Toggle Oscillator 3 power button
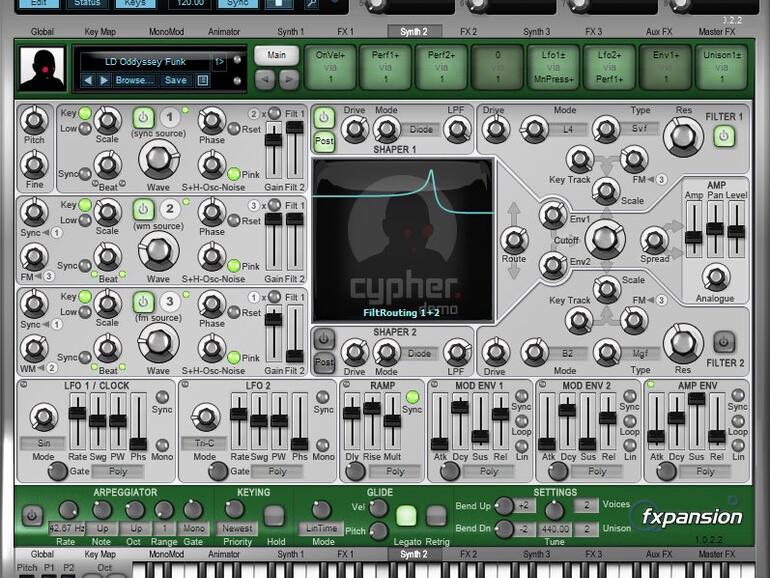The image size is (770, 578). (x=143, y=301)
